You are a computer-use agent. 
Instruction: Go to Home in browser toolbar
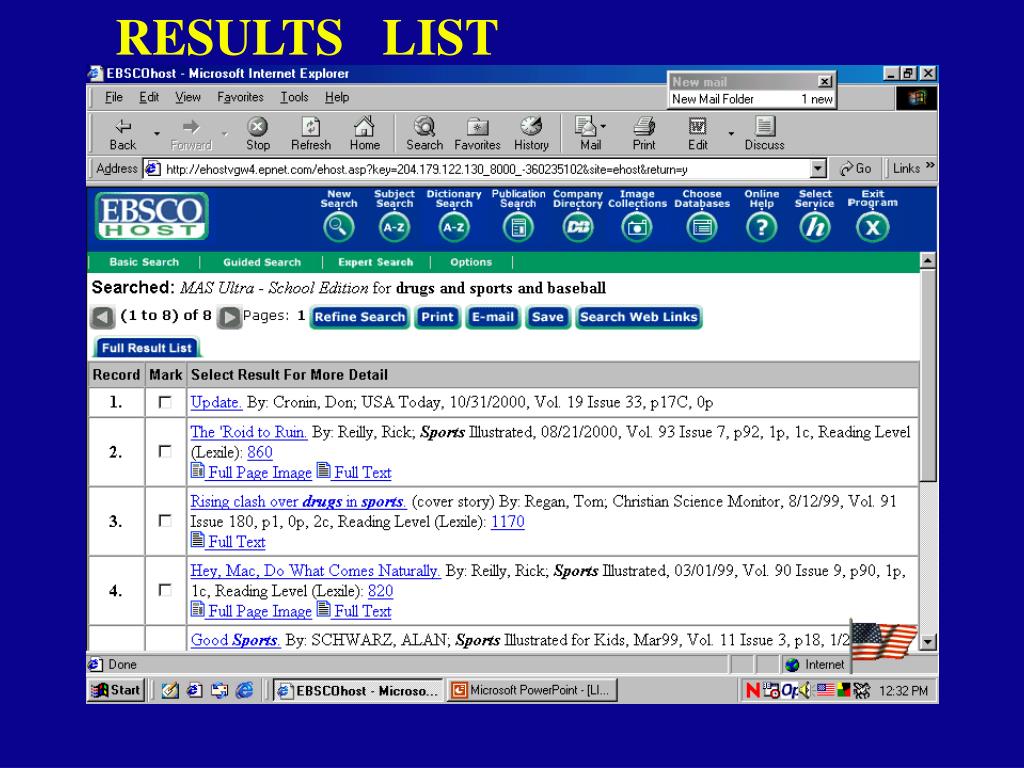(x=364, y=134)
